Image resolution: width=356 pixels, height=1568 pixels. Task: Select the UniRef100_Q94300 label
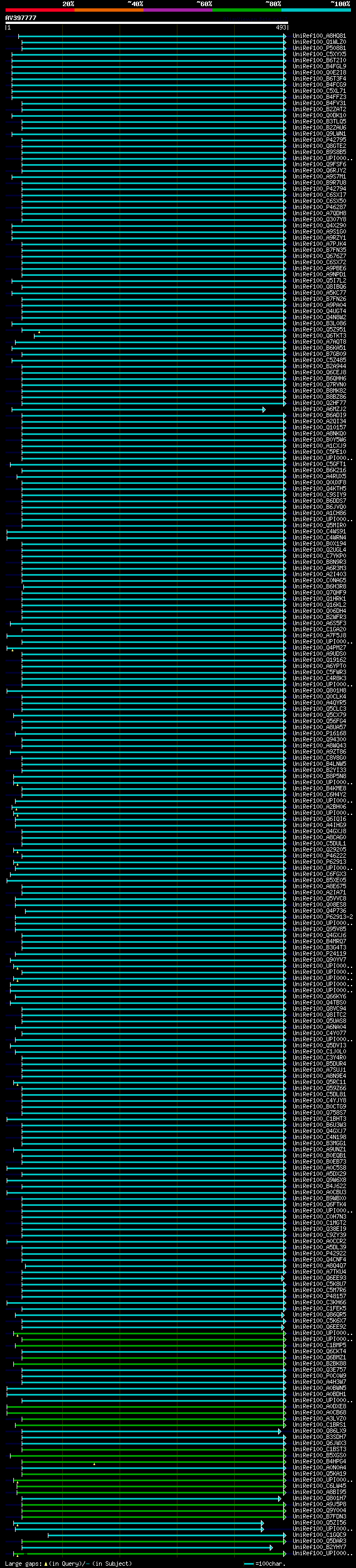[x=319, y=740]
